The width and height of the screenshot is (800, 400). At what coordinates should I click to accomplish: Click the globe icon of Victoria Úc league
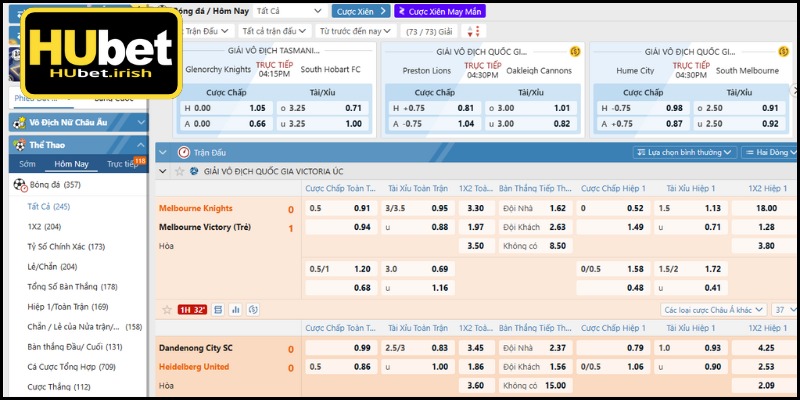click(194, 171)
